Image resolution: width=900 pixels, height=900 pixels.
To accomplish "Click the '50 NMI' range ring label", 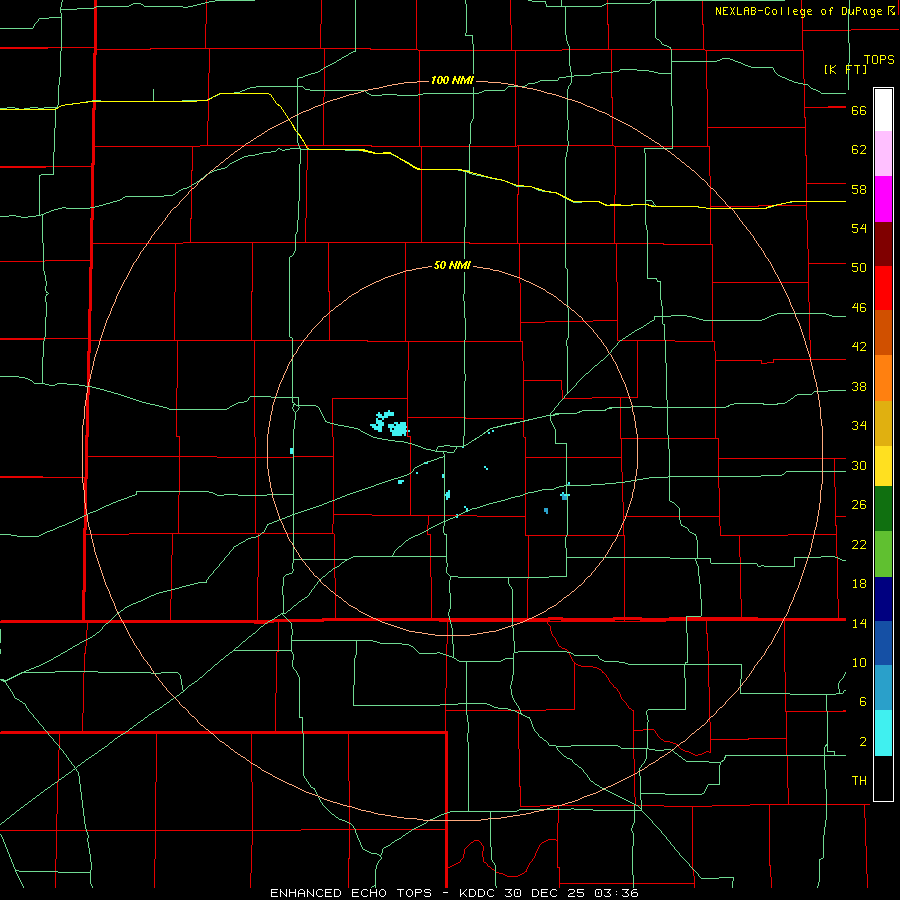I will tap(452, 265).
